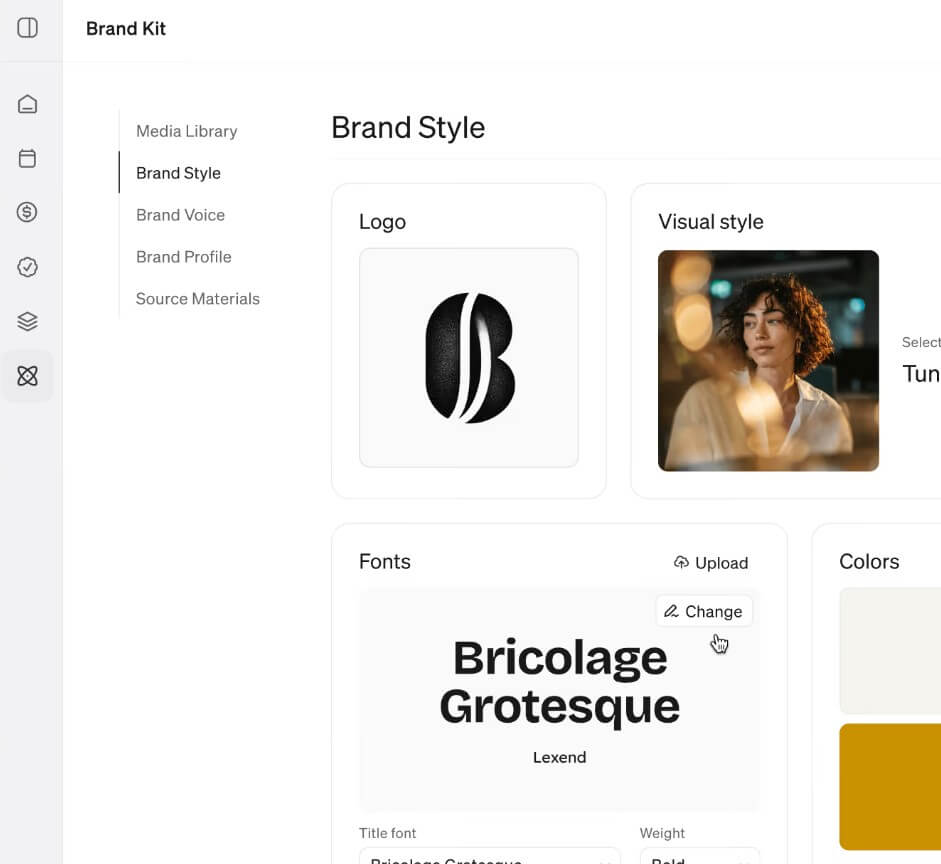Viewport: 941px width, 864px height.
Task: Select the light gray color swatch
Action: coord(890,651)
